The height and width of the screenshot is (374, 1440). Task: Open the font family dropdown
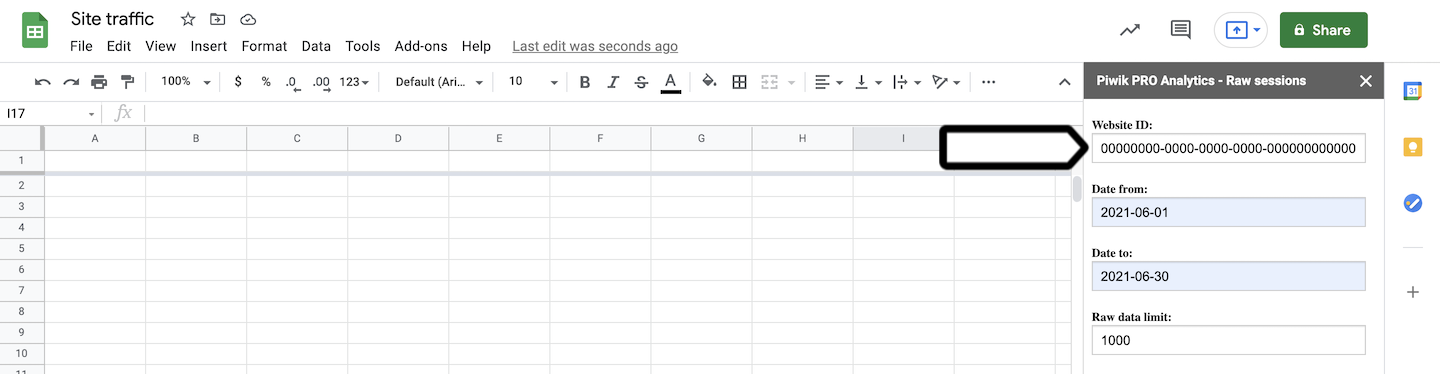[x=439, y=82]
